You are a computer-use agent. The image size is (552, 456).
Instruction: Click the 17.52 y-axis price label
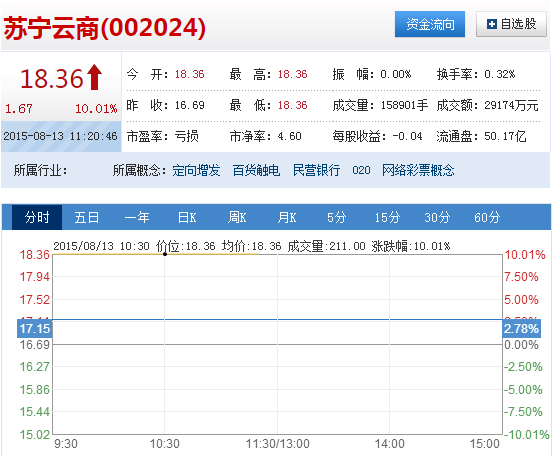[x=34, y=300]
